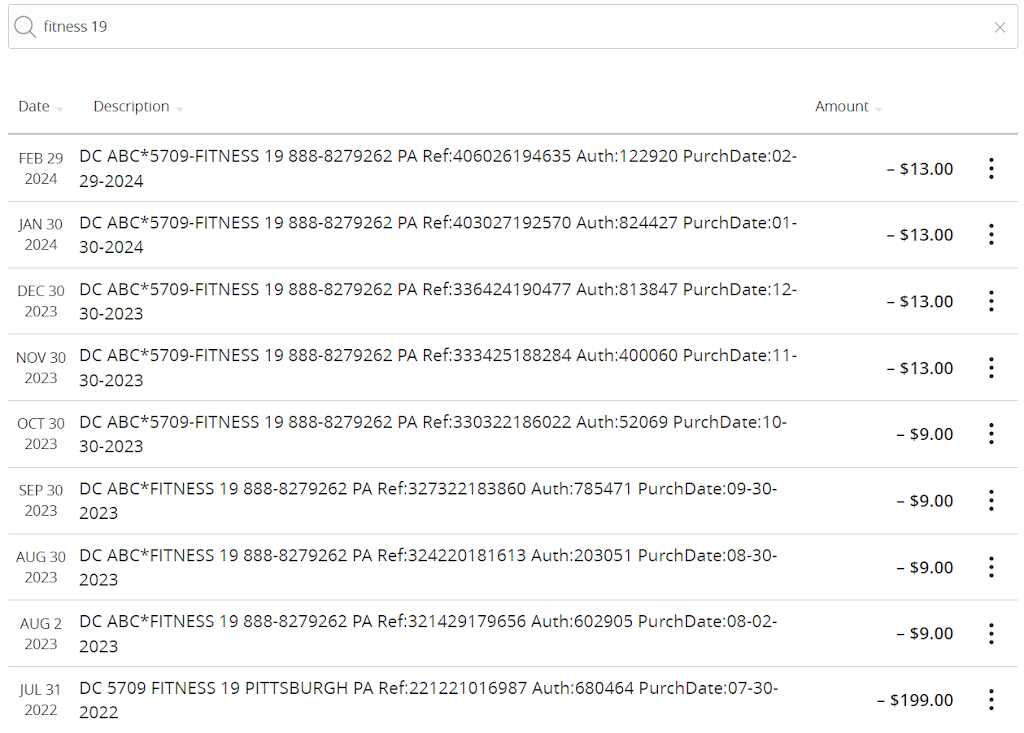Screen dimensions: 1024x733
Task: Click the search box containing "fitness 19"
Action: 500,27
